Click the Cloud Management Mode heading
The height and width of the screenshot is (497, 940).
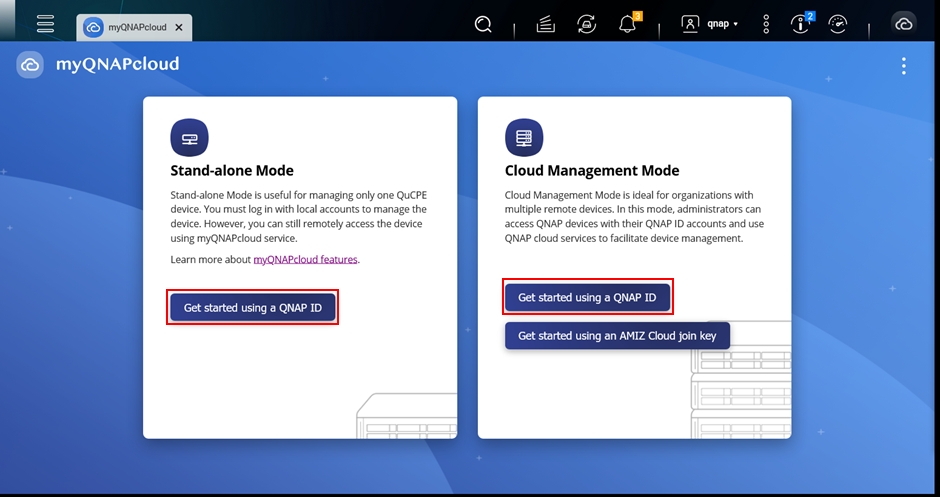[592, 171]
